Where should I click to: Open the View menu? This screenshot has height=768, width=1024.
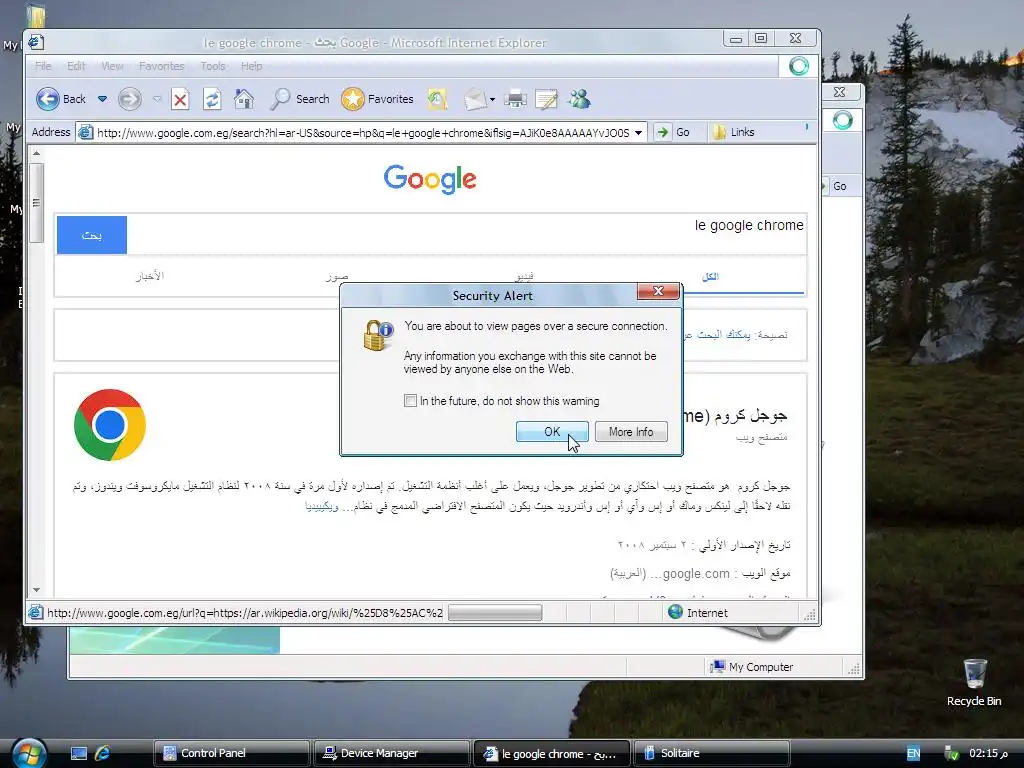tap(112, 66)
